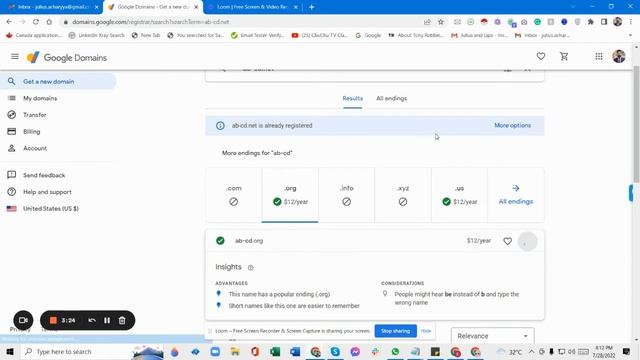Screen dimensions: 640x360
Task: Change United States (US $) region
Action: [51, 209]
